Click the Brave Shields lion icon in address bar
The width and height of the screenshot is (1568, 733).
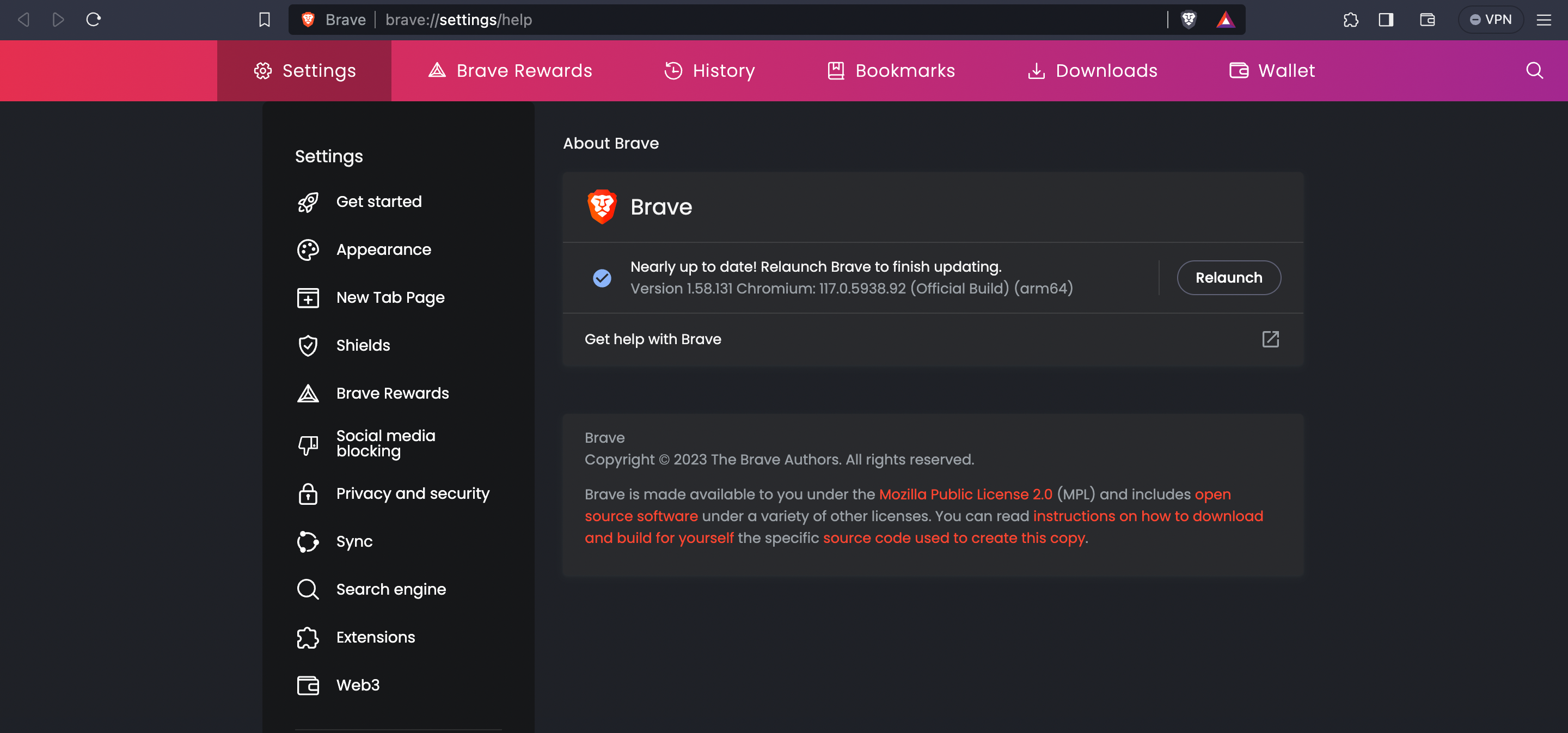[1188, 20]
